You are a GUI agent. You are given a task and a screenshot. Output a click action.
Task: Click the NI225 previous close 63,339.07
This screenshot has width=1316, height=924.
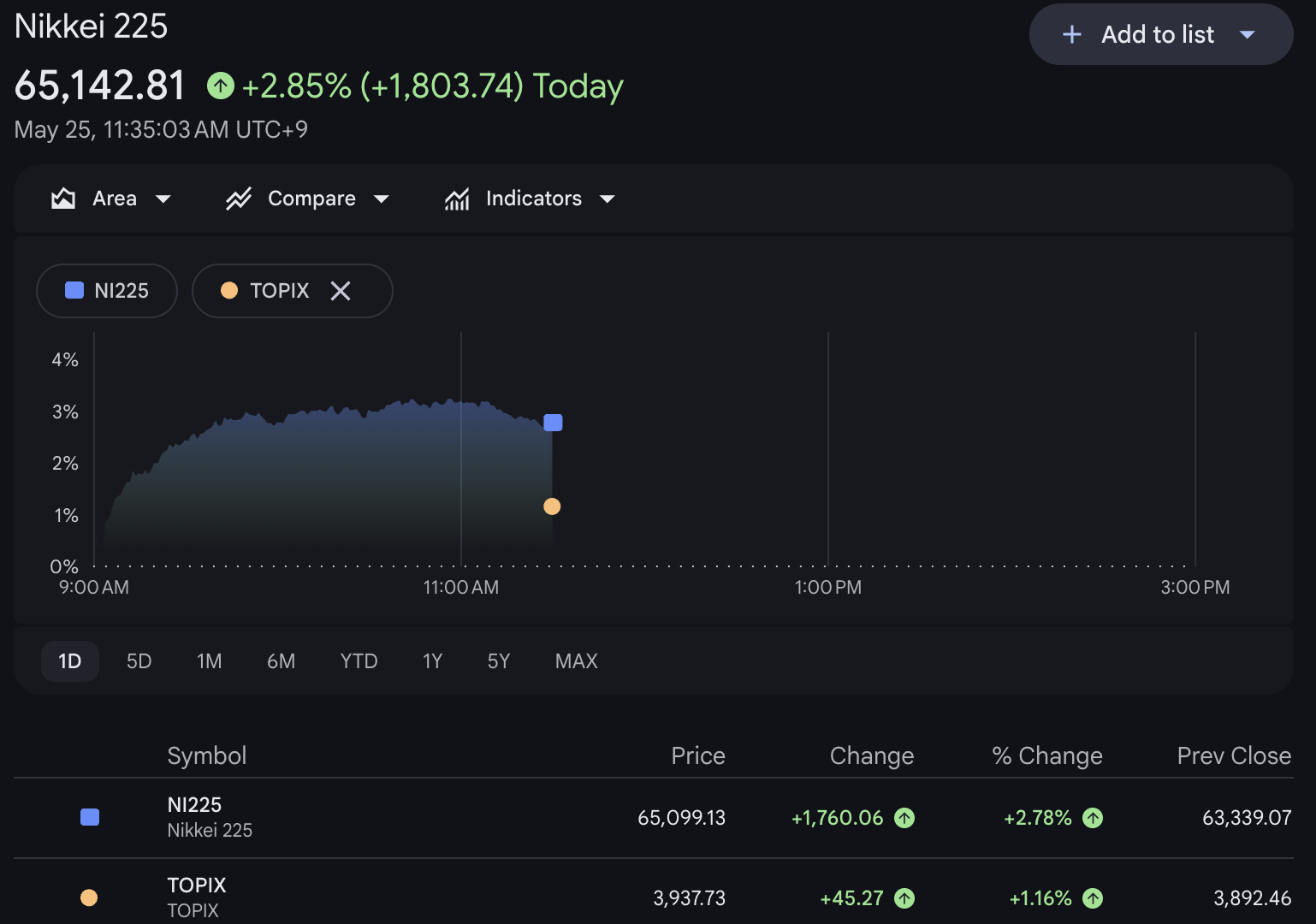[1247, 818]
